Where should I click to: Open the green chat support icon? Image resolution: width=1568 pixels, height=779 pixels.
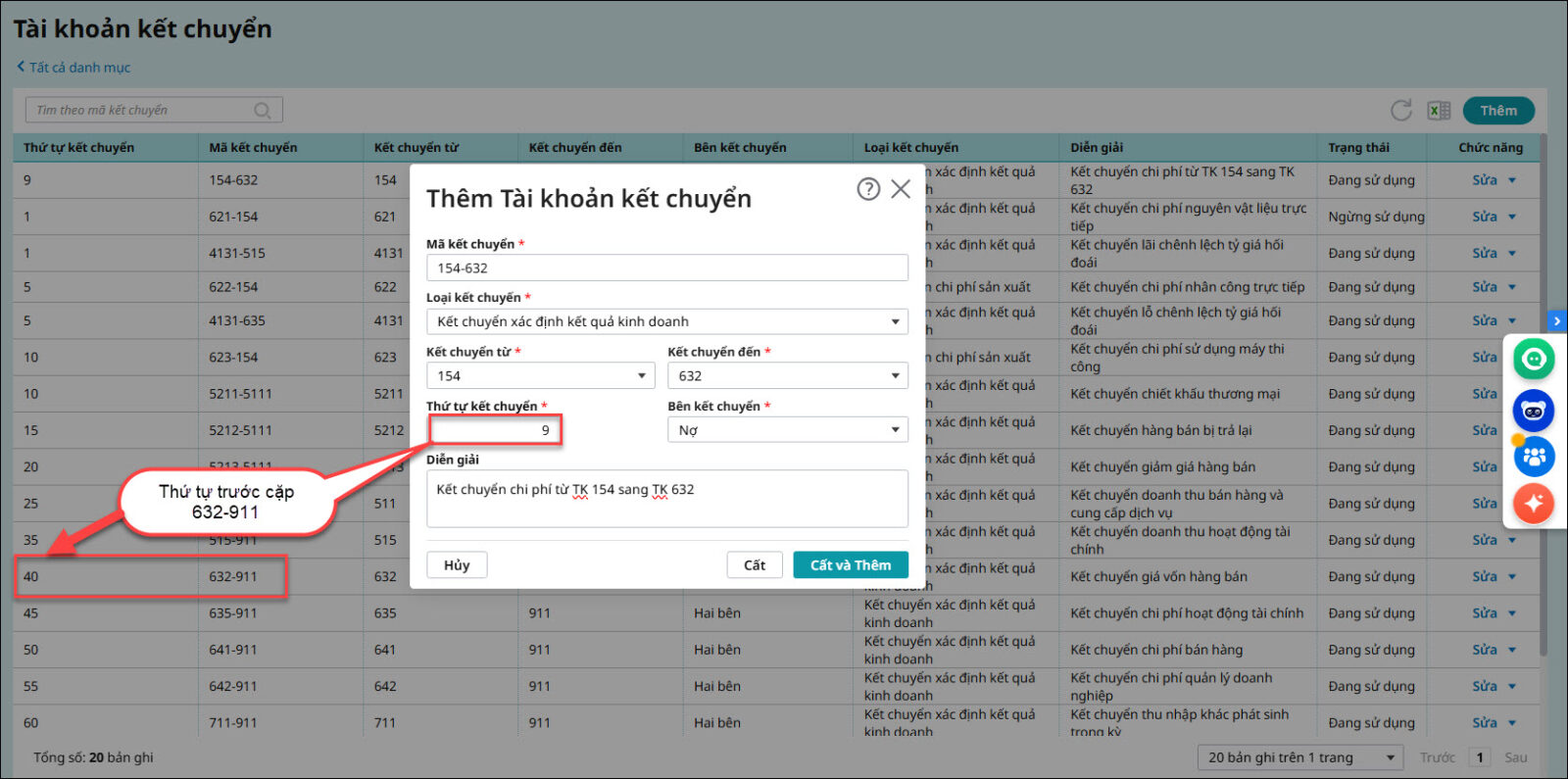click(1534, 360)
